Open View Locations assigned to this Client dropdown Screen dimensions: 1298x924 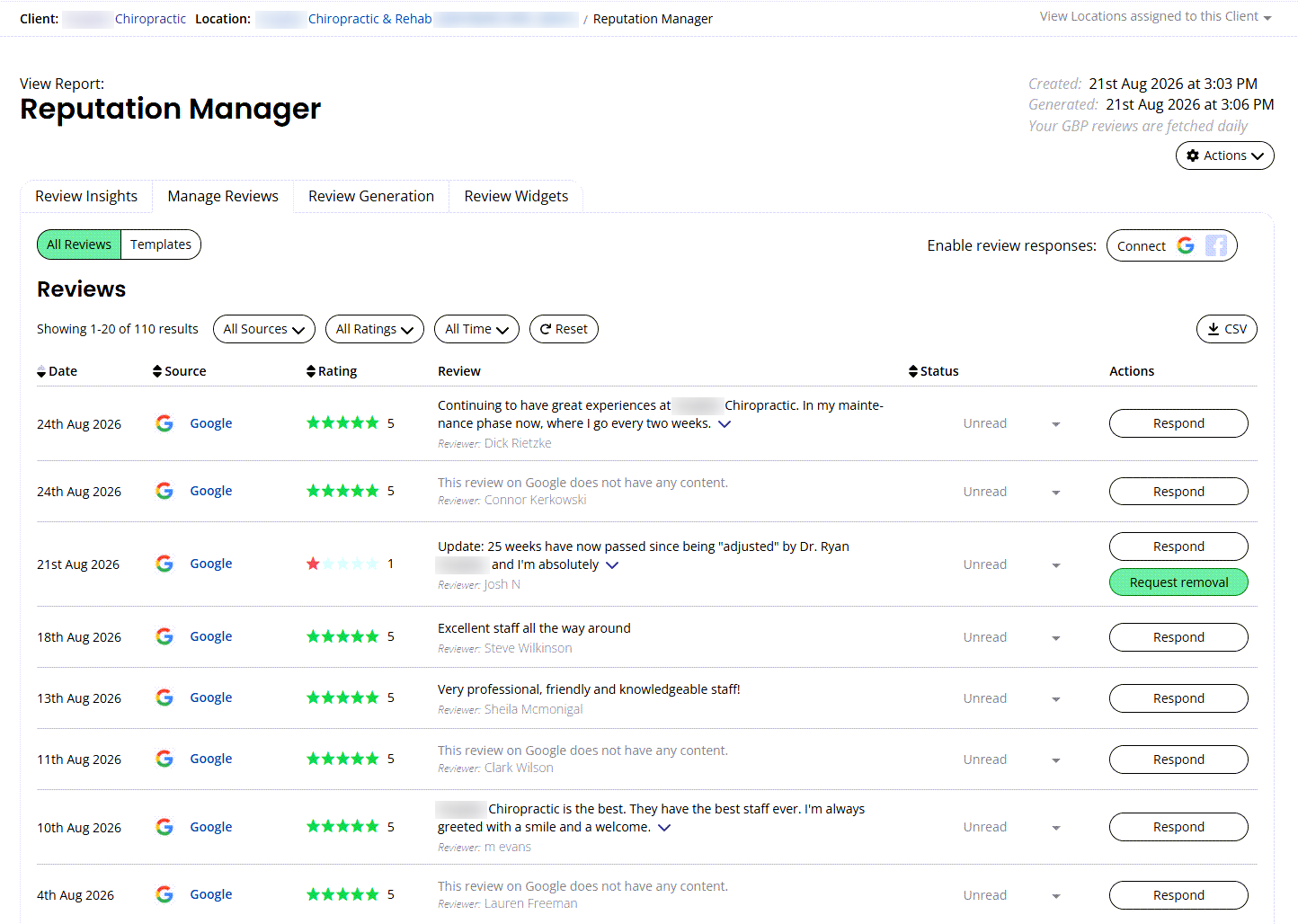point(1156,16)
